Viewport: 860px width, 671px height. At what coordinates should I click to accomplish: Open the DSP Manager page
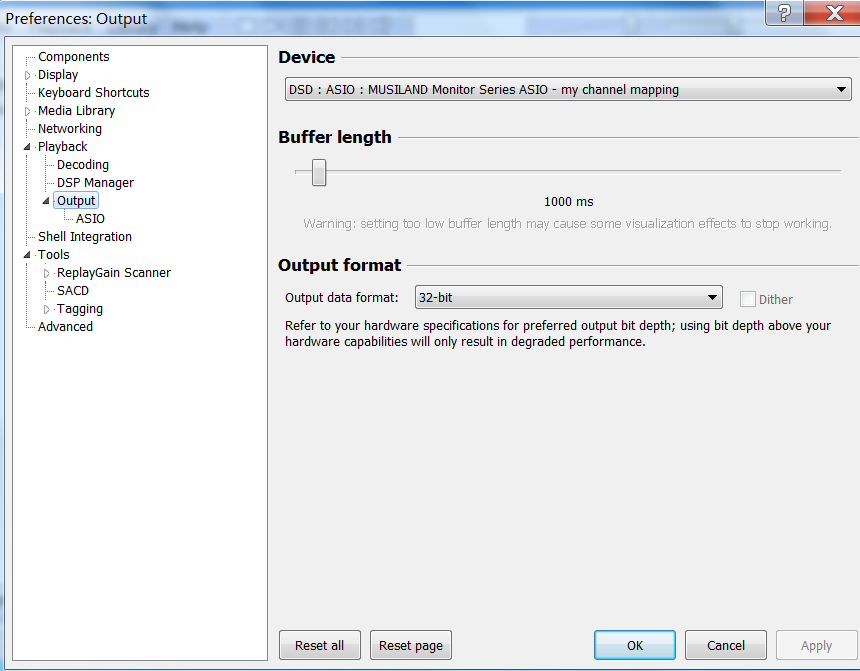[95, 183]
